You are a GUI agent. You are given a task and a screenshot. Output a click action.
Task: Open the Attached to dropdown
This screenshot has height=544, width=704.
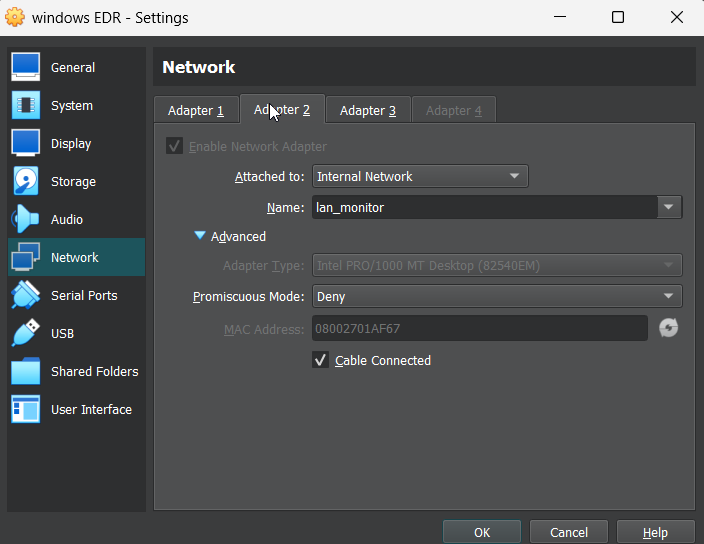pos(420,177)
